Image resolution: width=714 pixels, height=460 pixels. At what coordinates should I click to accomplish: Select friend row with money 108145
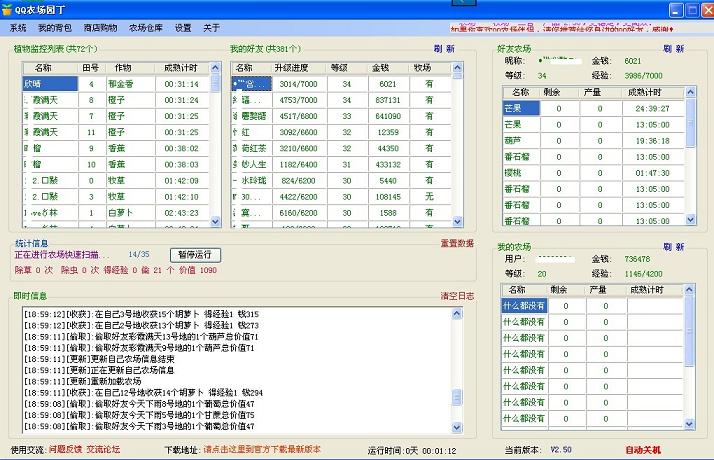(x=342, y=197)
